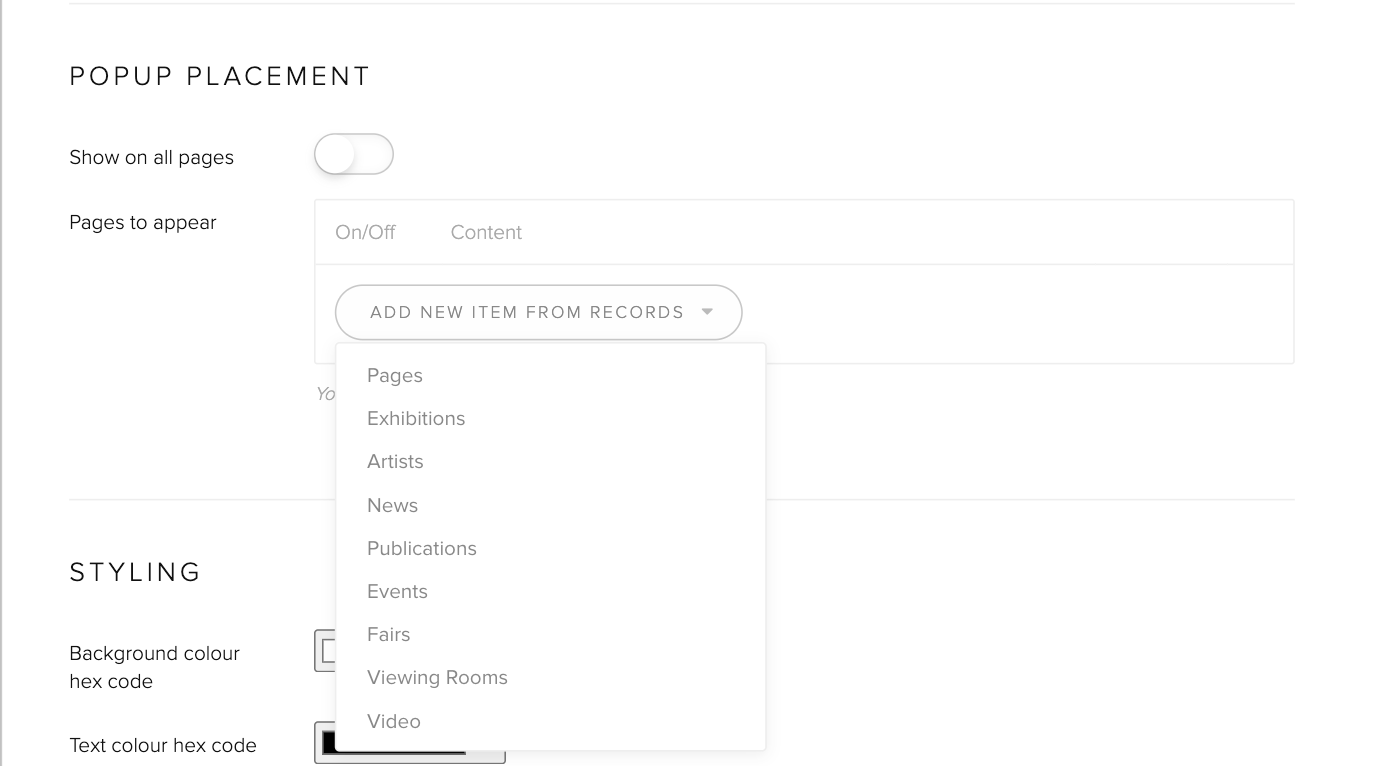Select Events in the records menu
1376x766 pixels.
click(397, 592)
